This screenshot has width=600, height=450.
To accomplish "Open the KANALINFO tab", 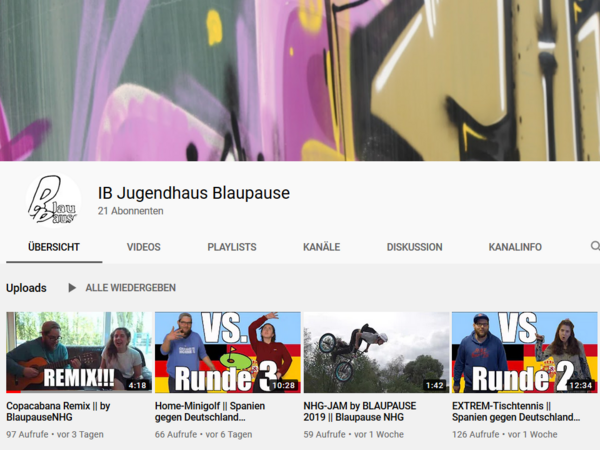I will pos(515,247).
